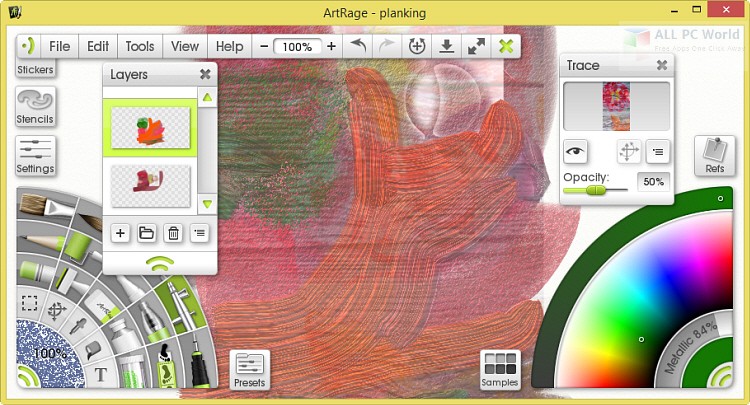Viewport: 750px width, 405px height.
Task: Open the View menu
Action: (185, 46)
